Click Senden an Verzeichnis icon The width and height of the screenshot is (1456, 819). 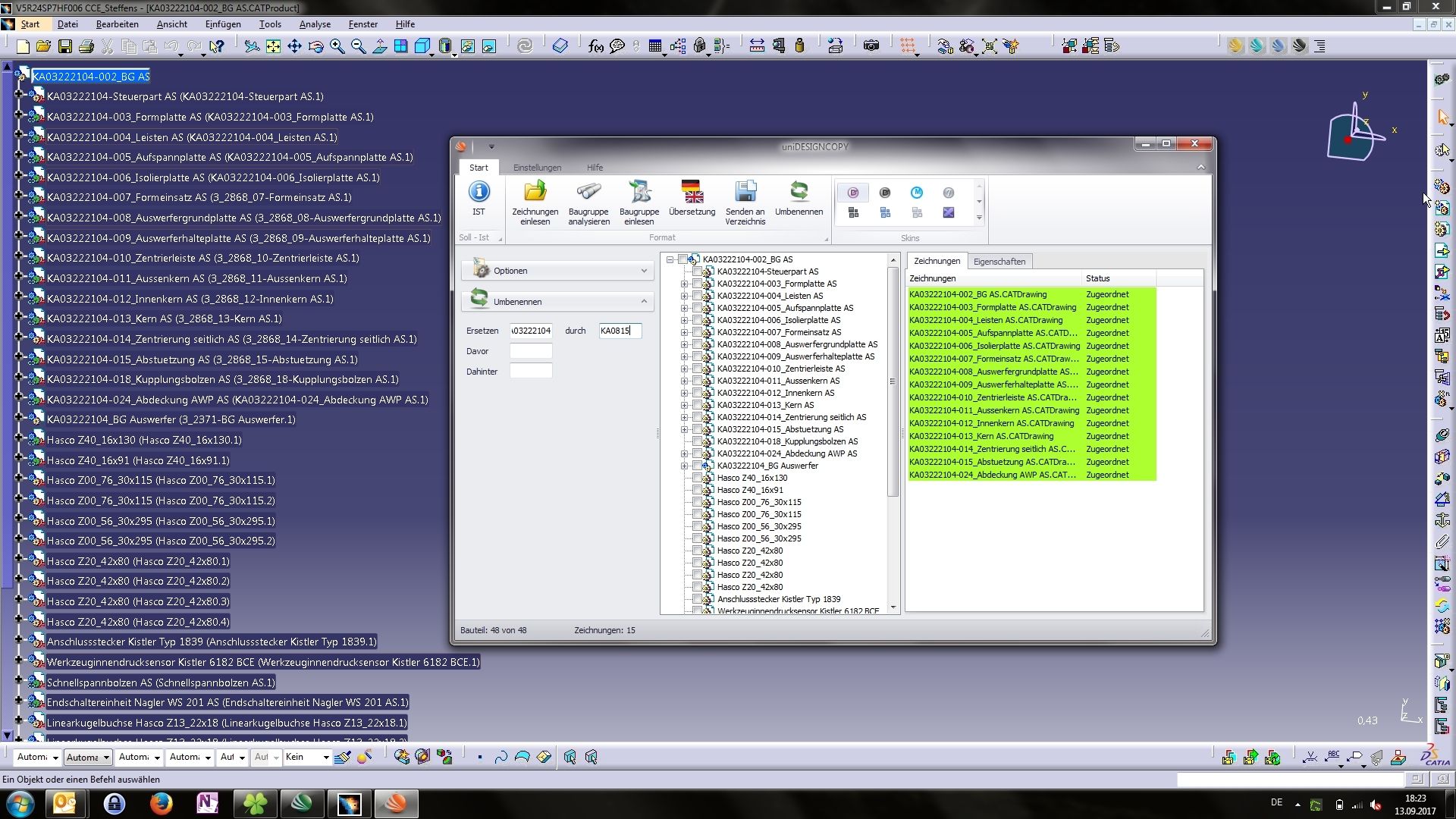[x=745, y=193]
